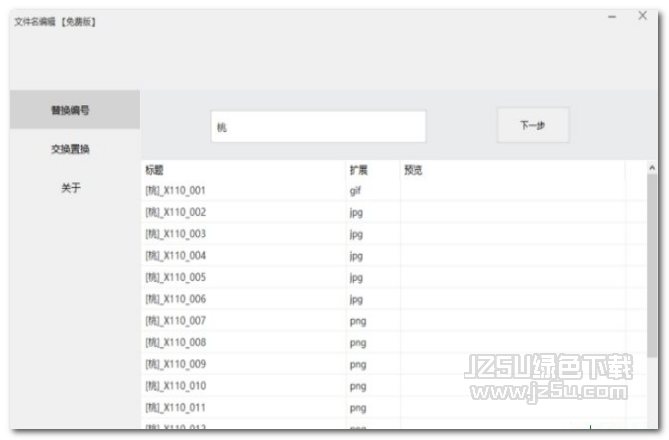
Task: Click the scroll-up arrow of the file list
Action: point(652,168)
